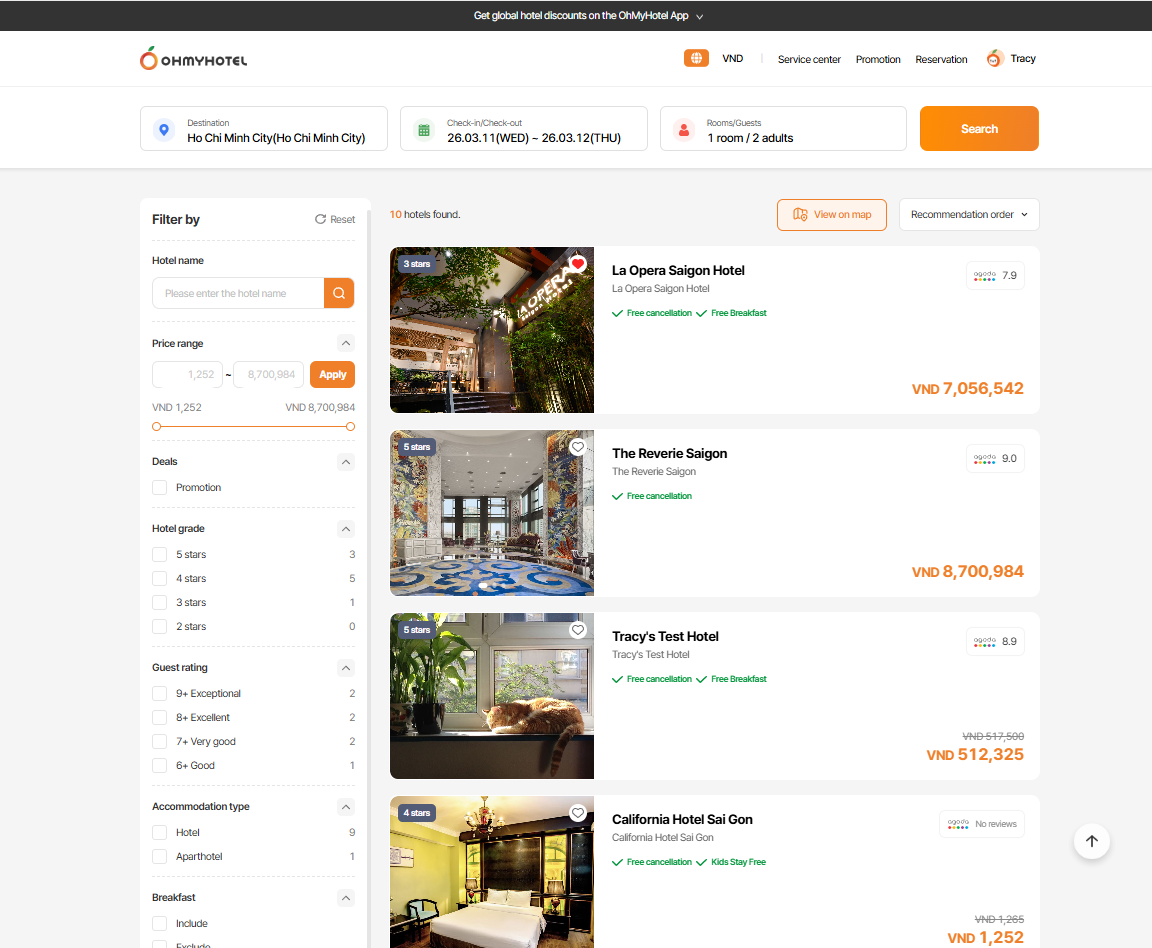Click the Reset filters refresh icon

320,219
